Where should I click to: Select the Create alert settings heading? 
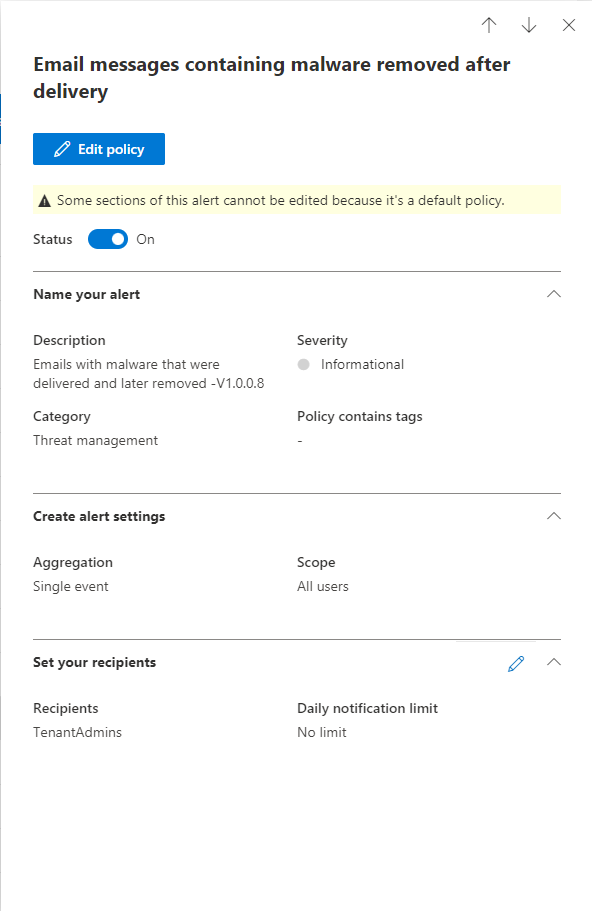point(99,517)
